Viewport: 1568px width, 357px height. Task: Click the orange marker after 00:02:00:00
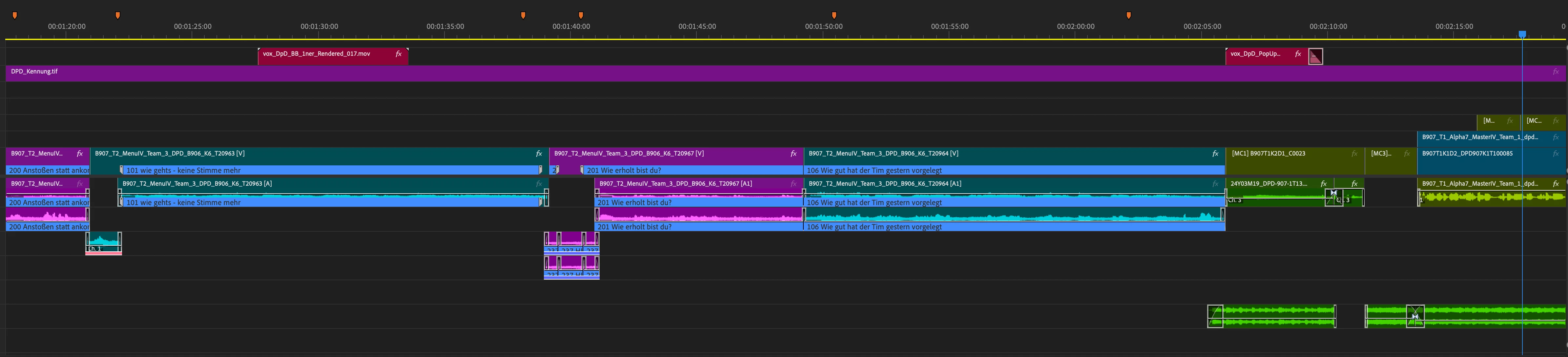pos(1128,15)
